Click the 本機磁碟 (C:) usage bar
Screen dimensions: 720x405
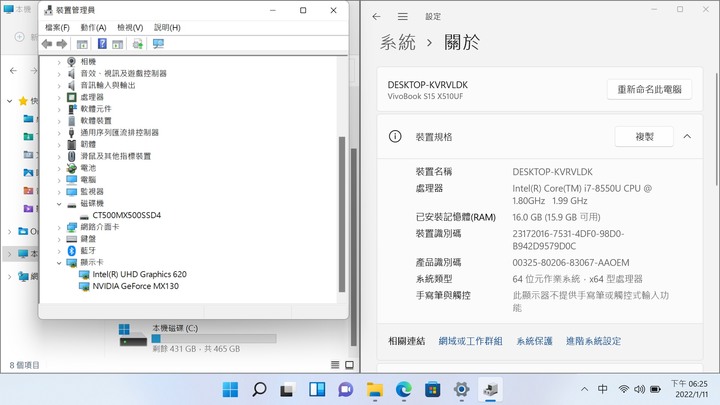click(214, 339)
